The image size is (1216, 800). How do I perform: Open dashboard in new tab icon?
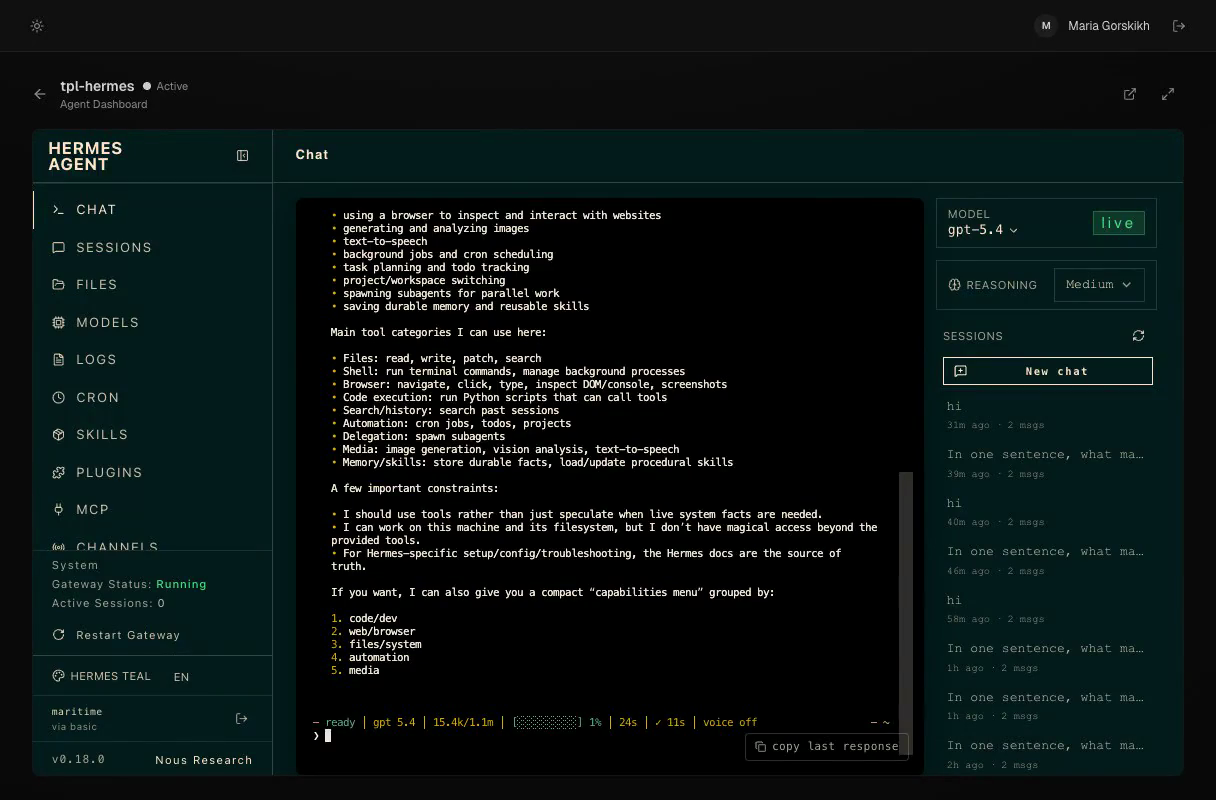(x=1130, y=94)
